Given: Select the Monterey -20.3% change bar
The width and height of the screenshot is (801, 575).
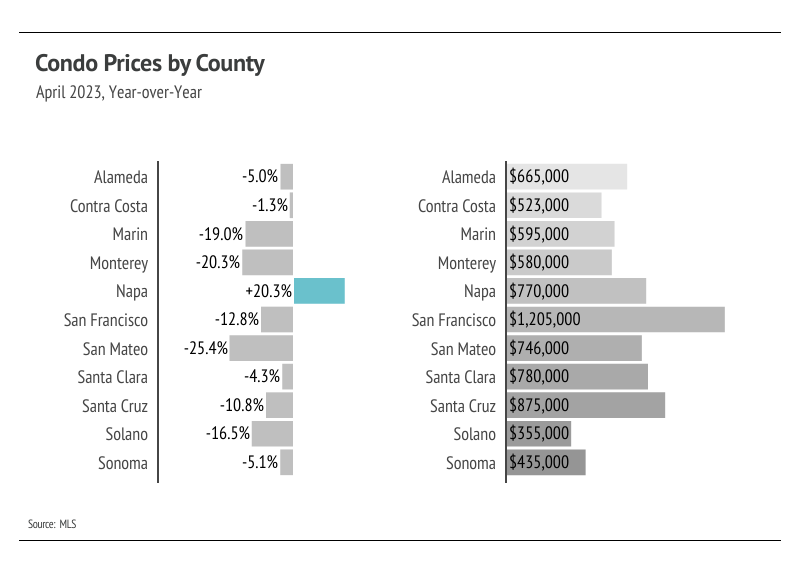Looking at the screenshot, I should [268, 262].
